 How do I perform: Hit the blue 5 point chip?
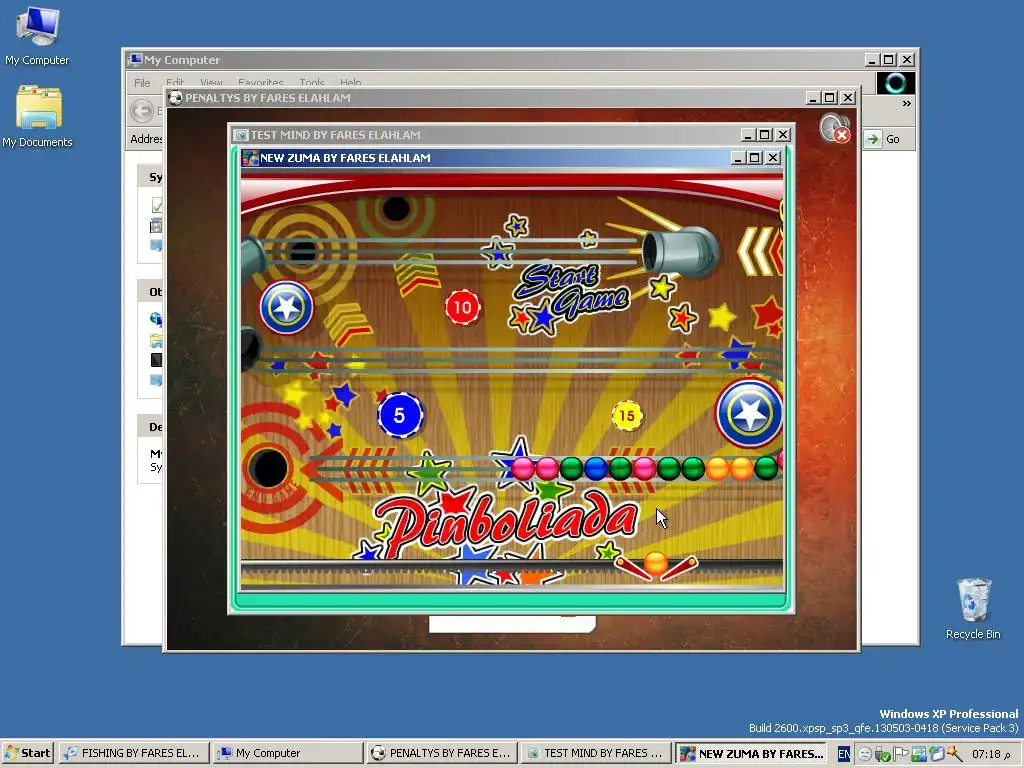(x=400, y=415)
